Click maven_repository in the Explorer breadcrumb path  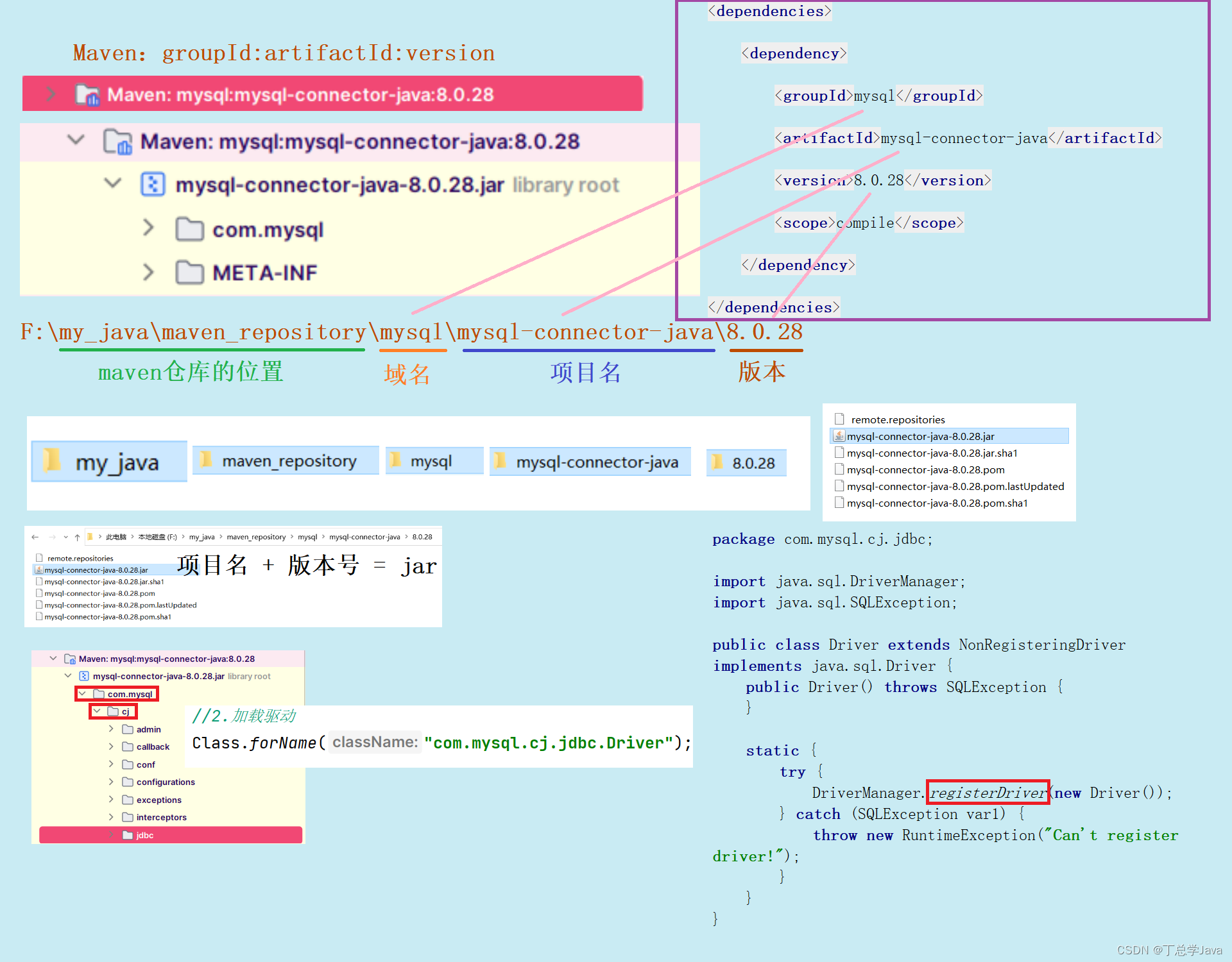[x=256, y=537]
